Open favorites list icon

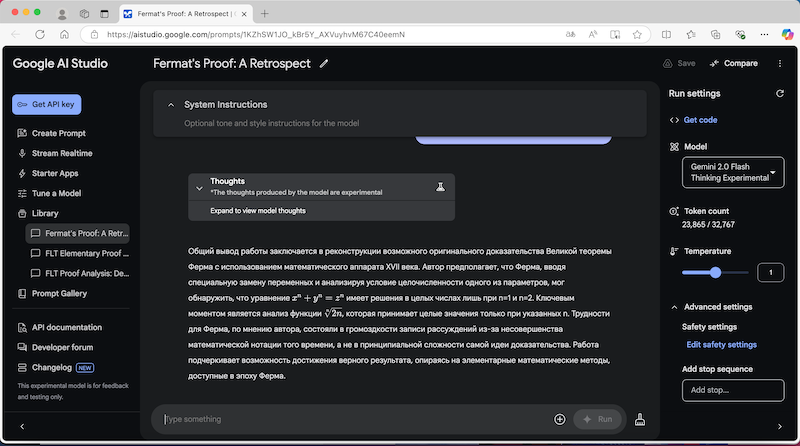tap(691, 34)
